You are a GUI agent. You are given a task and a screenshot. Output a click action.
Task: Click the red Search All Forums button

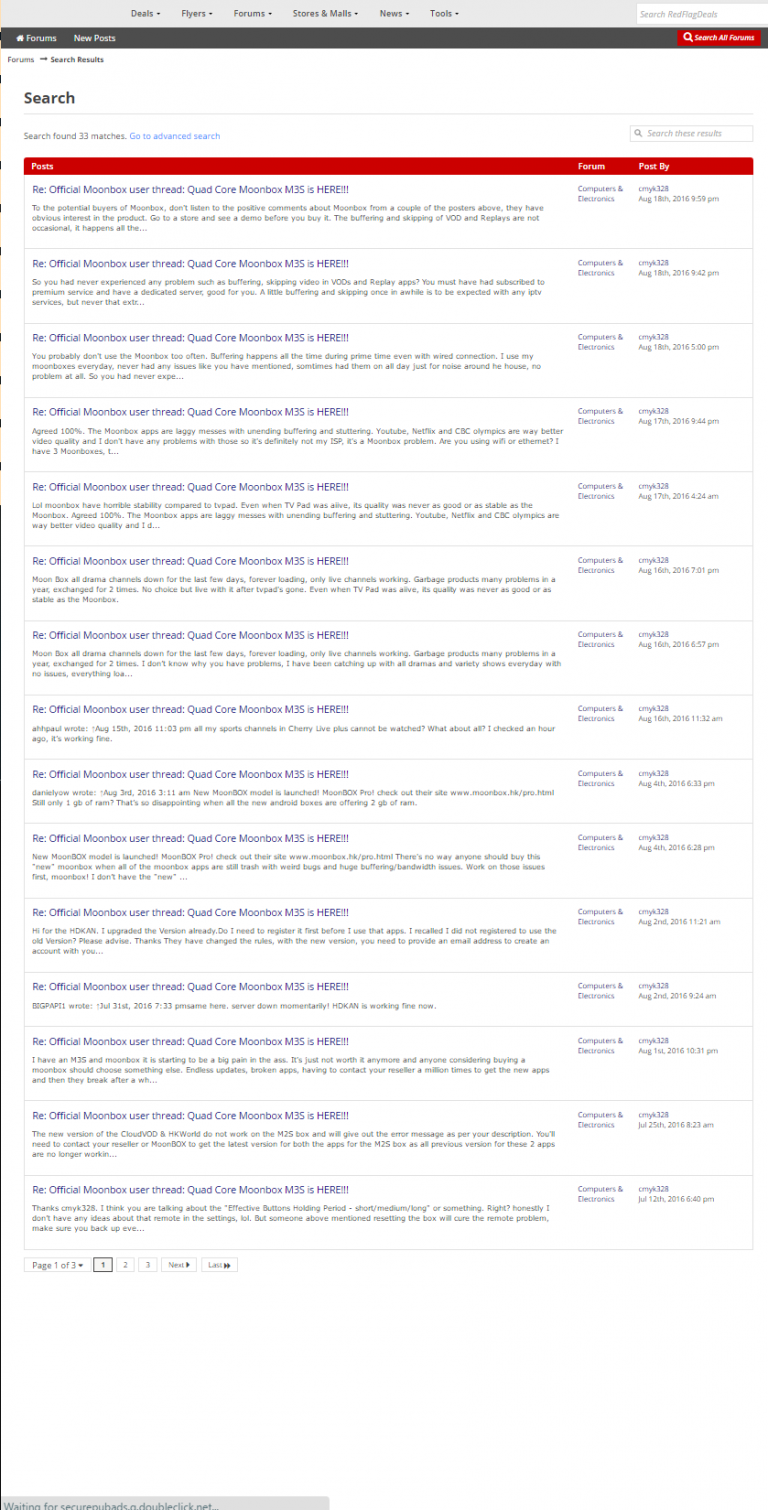tap(718, 38)
